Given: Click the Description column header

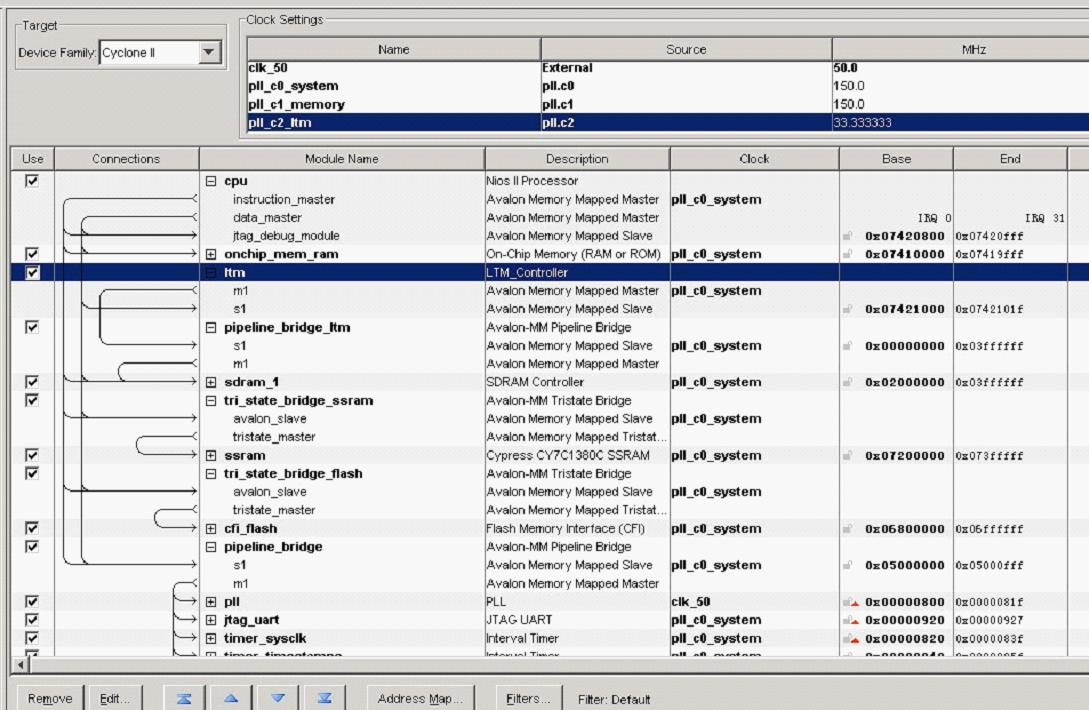Looking at the screenshot, I should [x=577, y=158].
